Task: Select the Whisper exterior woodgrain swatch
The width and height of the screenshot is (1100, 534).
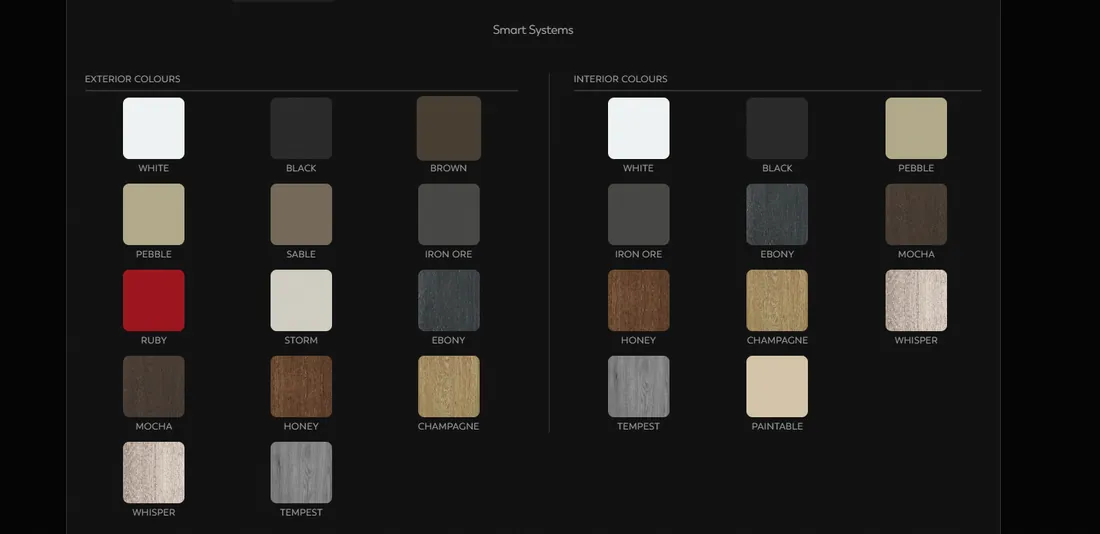Action: 154,472
